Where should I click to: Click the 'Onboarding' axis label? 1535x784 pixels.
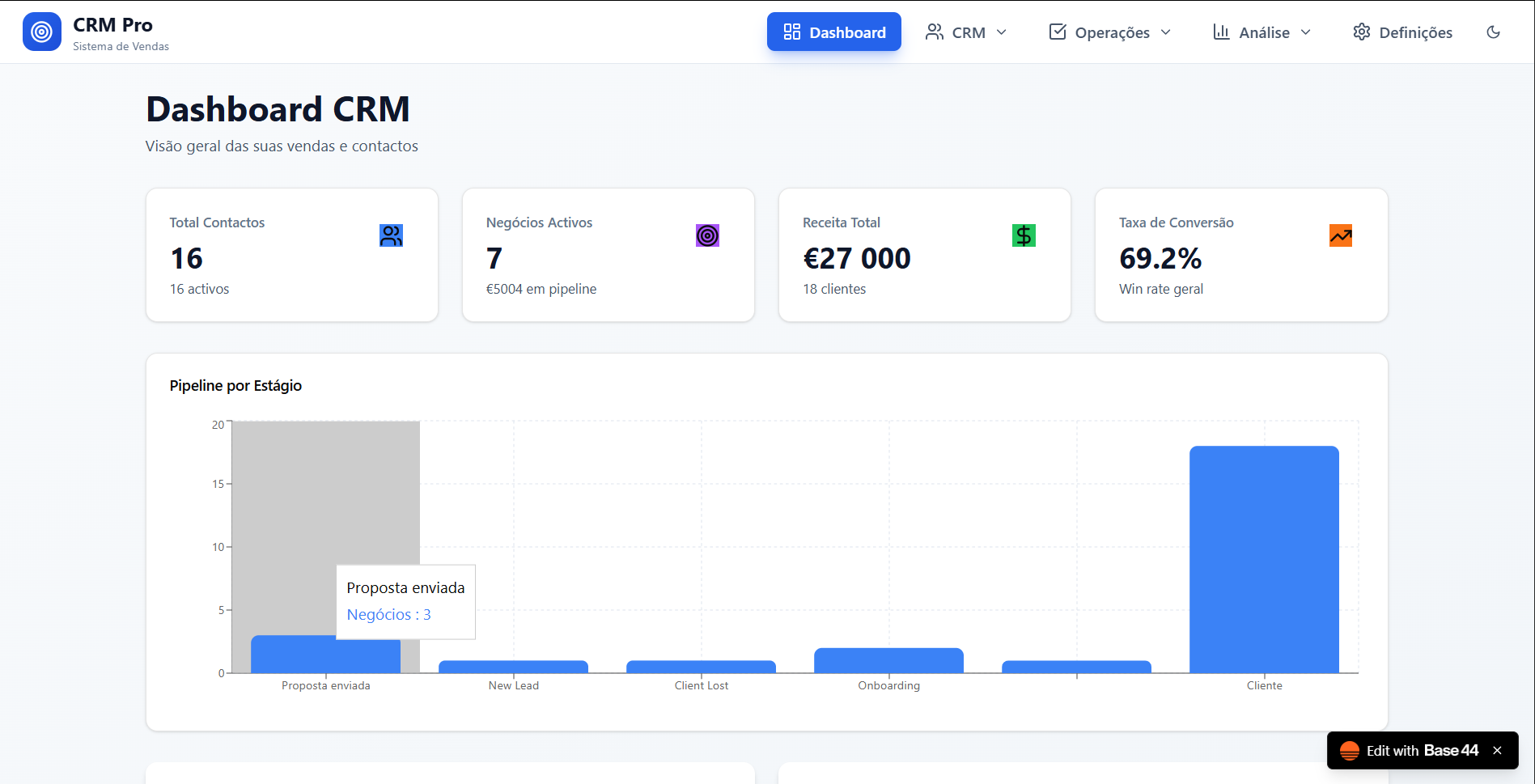[889, 685]
